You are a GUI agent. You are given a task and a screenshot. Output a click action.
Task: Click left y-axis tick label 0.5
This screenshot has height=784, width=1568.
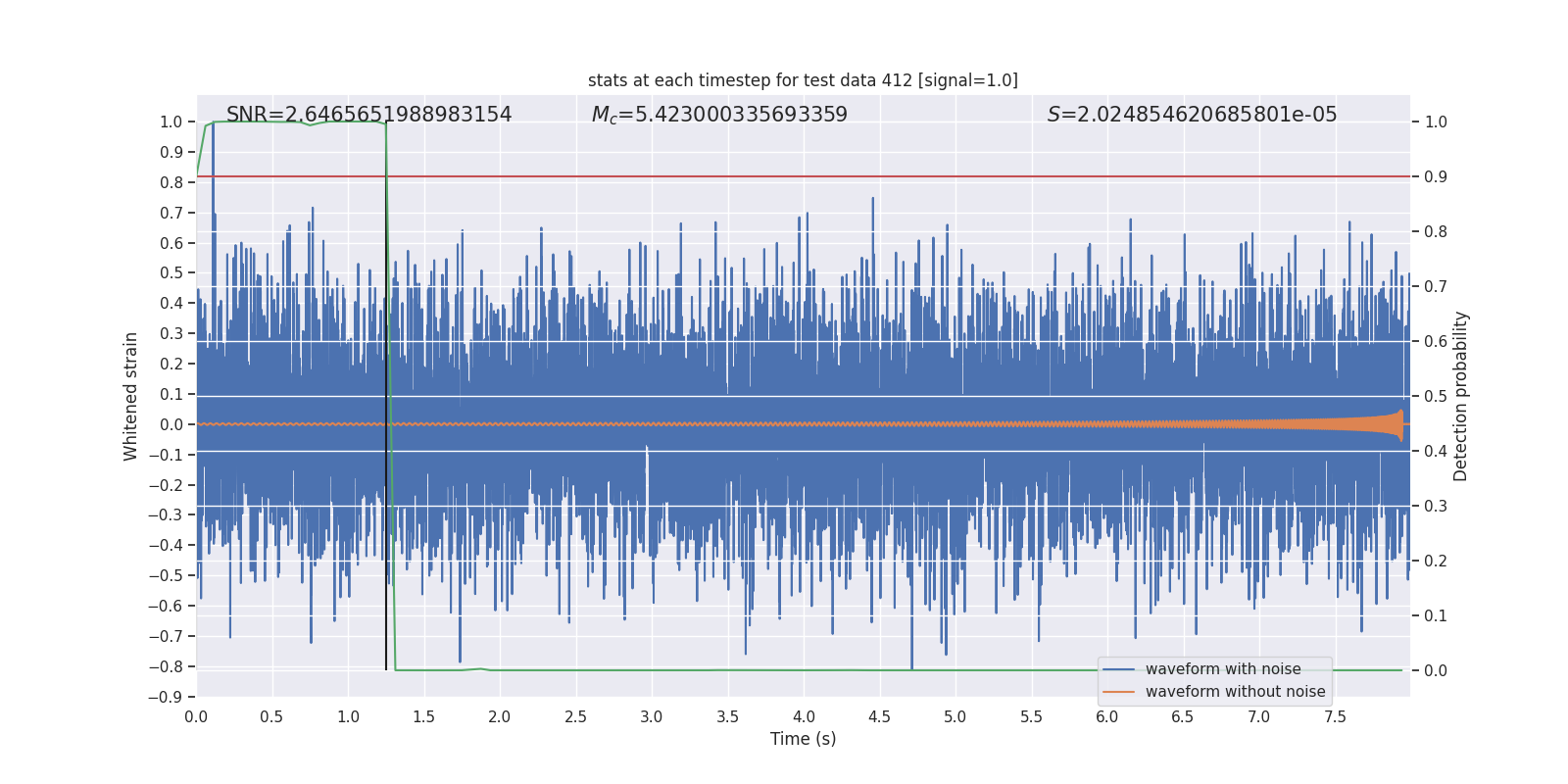click(x=171, y=273)
